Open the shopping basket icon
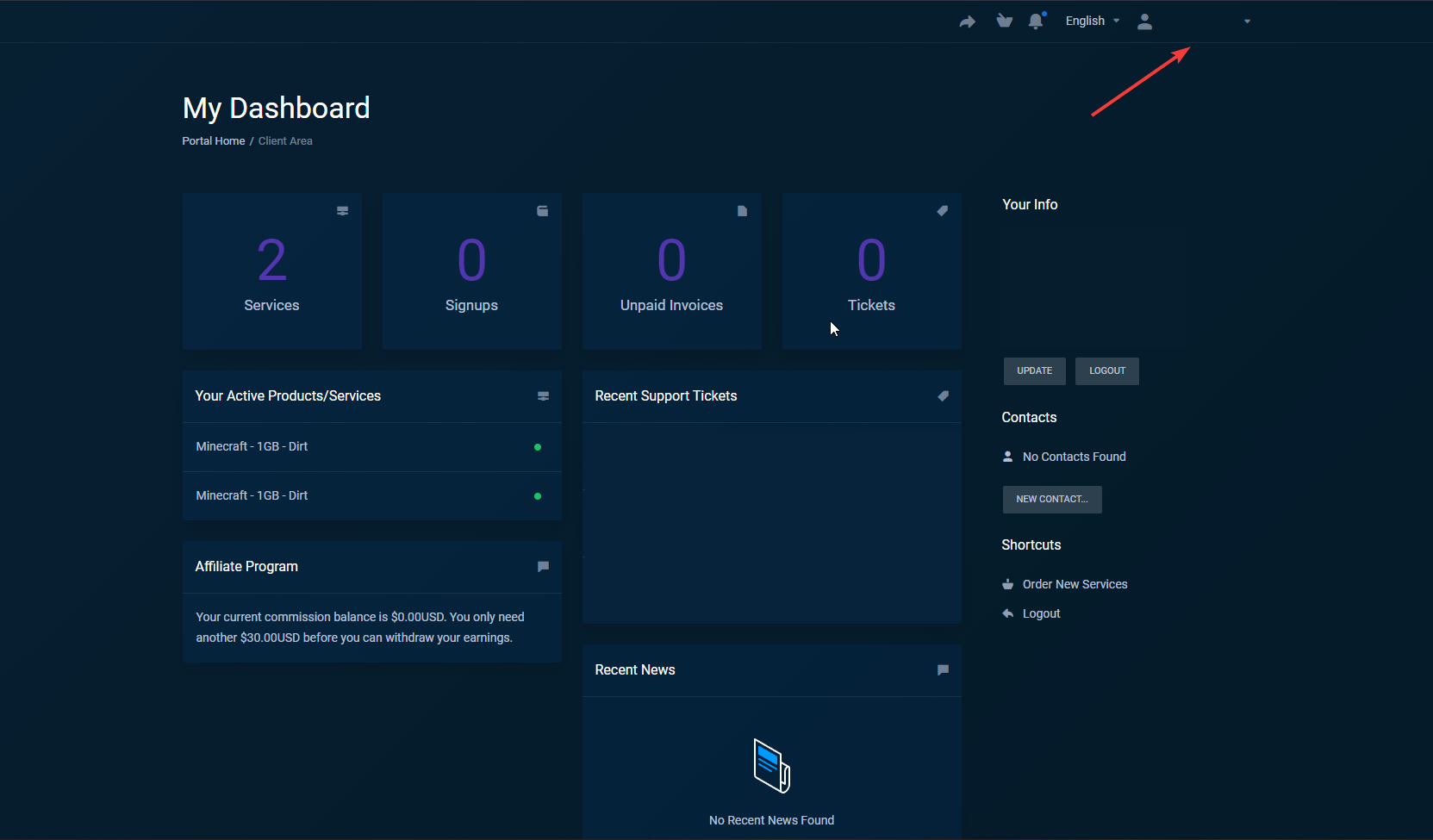This screenshot has height=840, width=1433. coord(1004,21)
